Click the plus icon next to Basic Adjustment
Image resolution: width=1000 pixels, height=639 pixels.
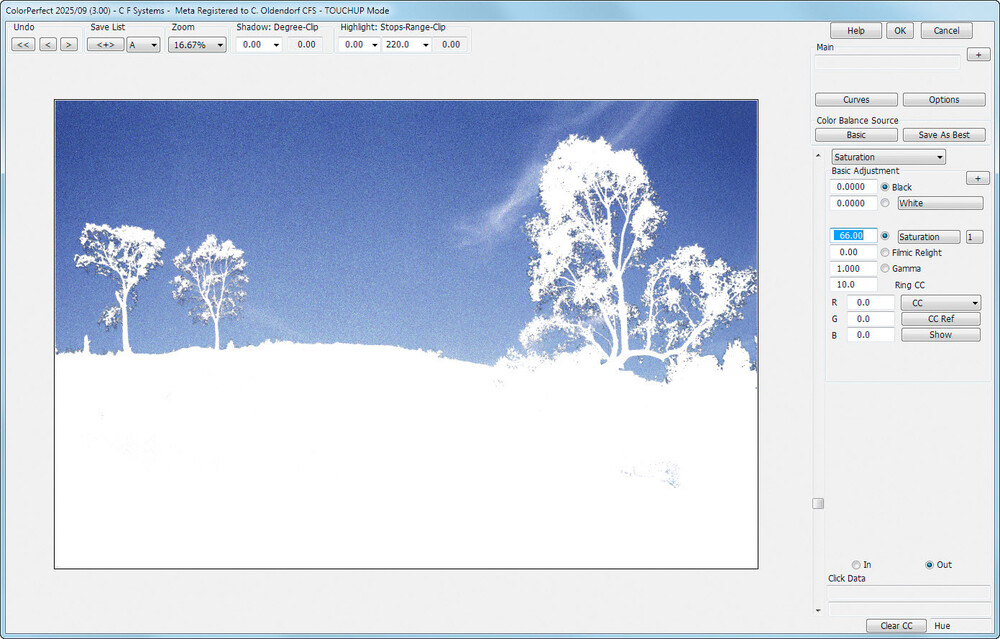click(978, 177)
